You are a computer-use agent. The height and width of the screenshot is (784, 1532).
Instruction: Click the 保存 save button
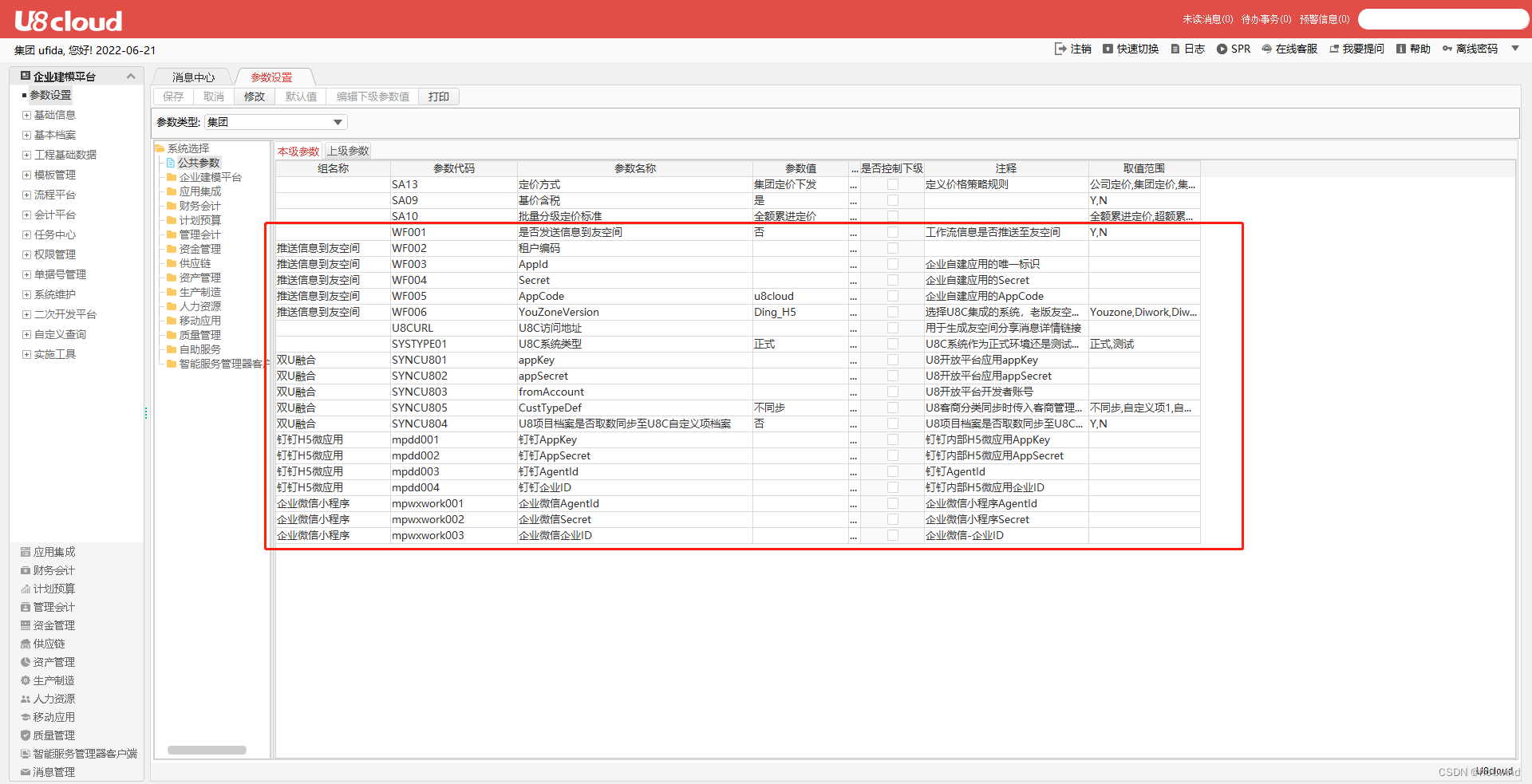point(172,96)
